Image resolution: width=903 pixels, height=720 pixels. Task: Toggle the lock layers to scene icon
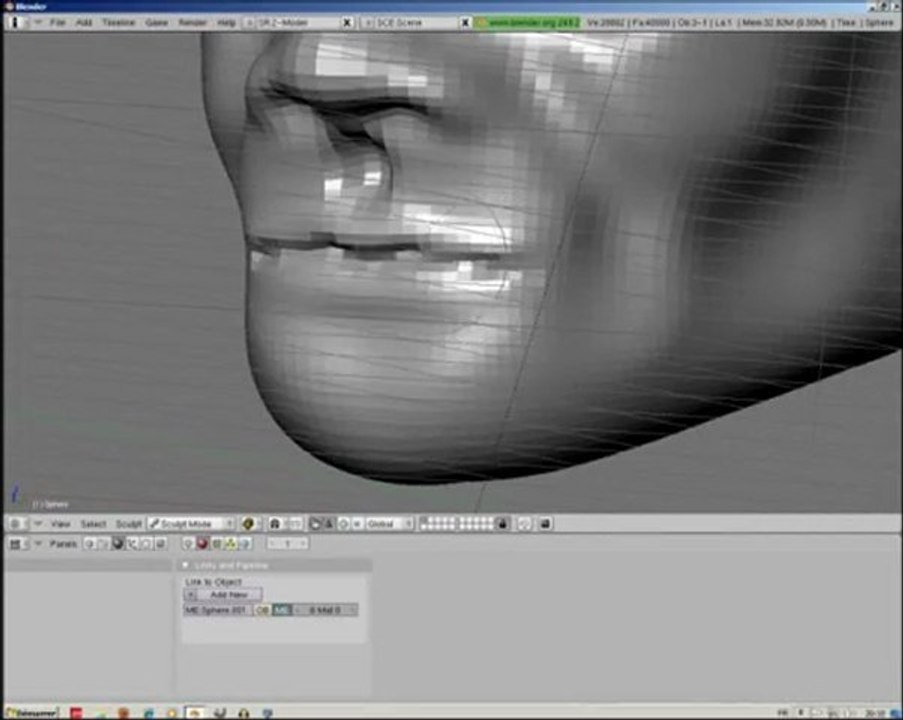(x=503, y=524)
